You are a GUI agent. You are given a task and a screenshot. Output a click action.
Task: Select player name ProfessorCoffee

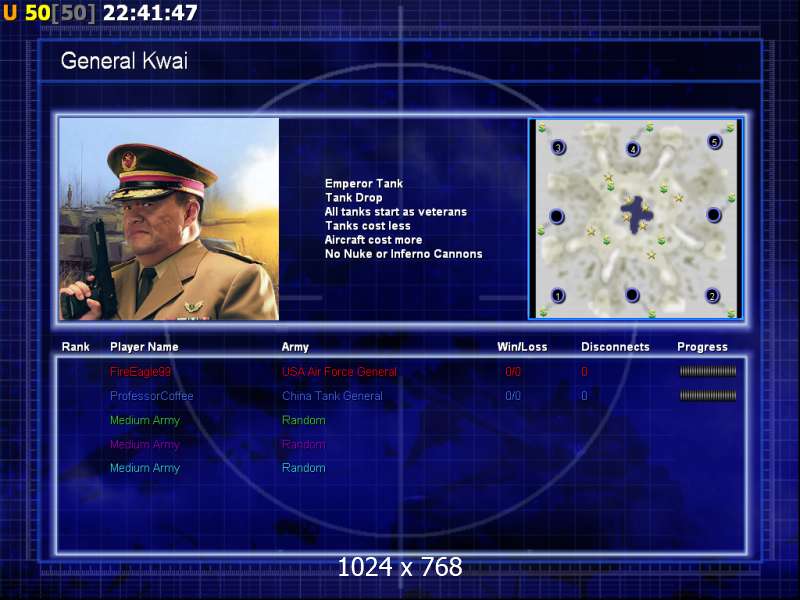(152, 396)
